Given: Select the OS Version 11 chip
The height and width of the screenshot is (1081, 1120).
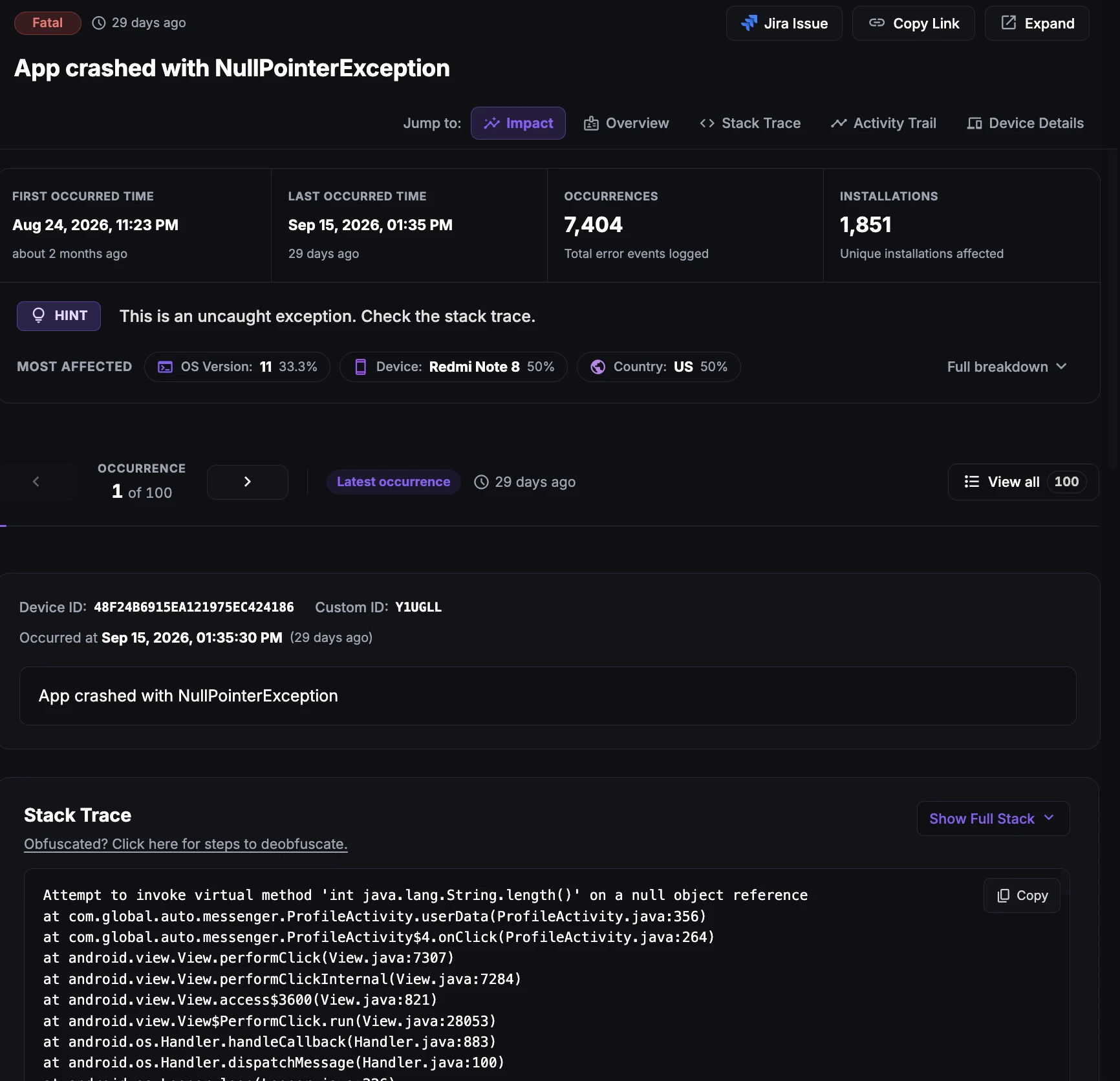Looking at the screenshot, I should (x=237, y=367).
